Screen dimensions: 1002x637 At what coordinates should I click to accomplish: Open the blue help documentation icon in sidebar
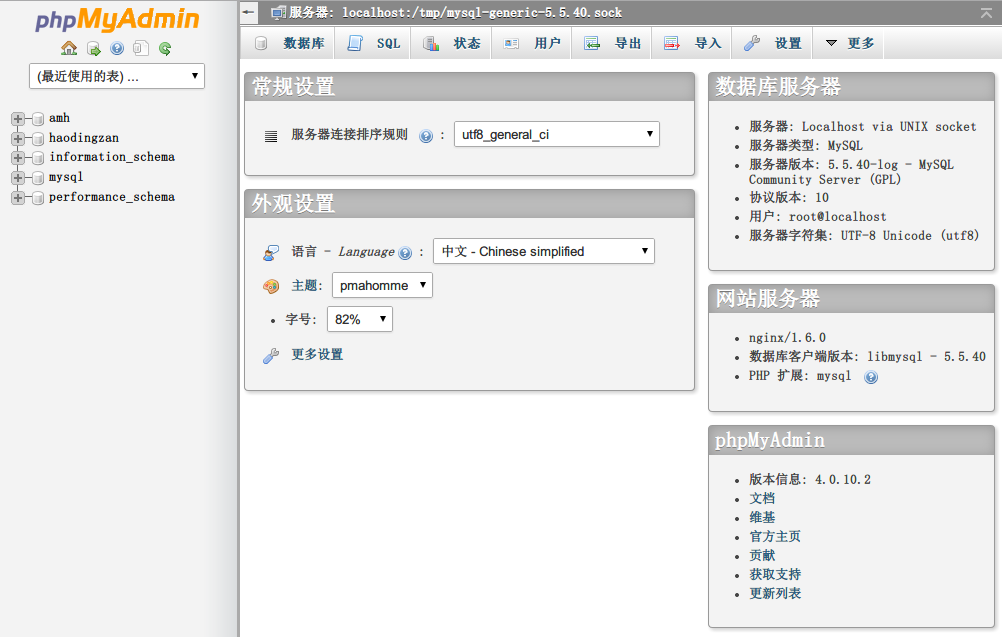(x=117, y=48)
